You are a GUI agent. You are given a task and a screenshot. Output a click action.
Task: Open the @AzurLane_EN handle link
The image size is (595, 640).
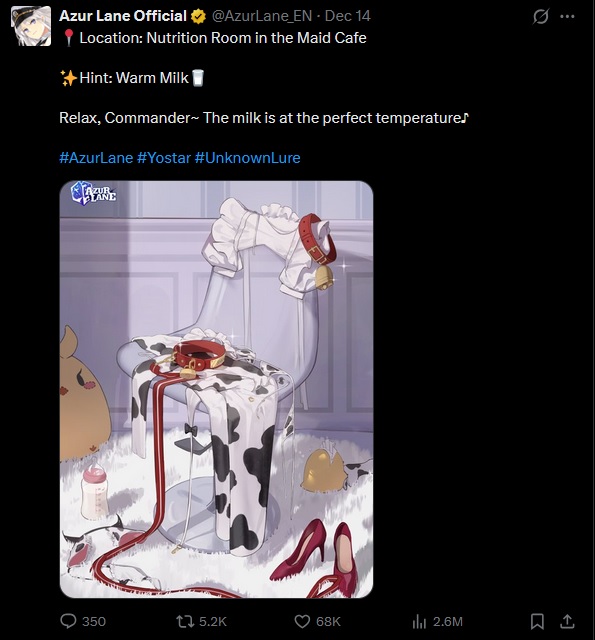[262, 16]
